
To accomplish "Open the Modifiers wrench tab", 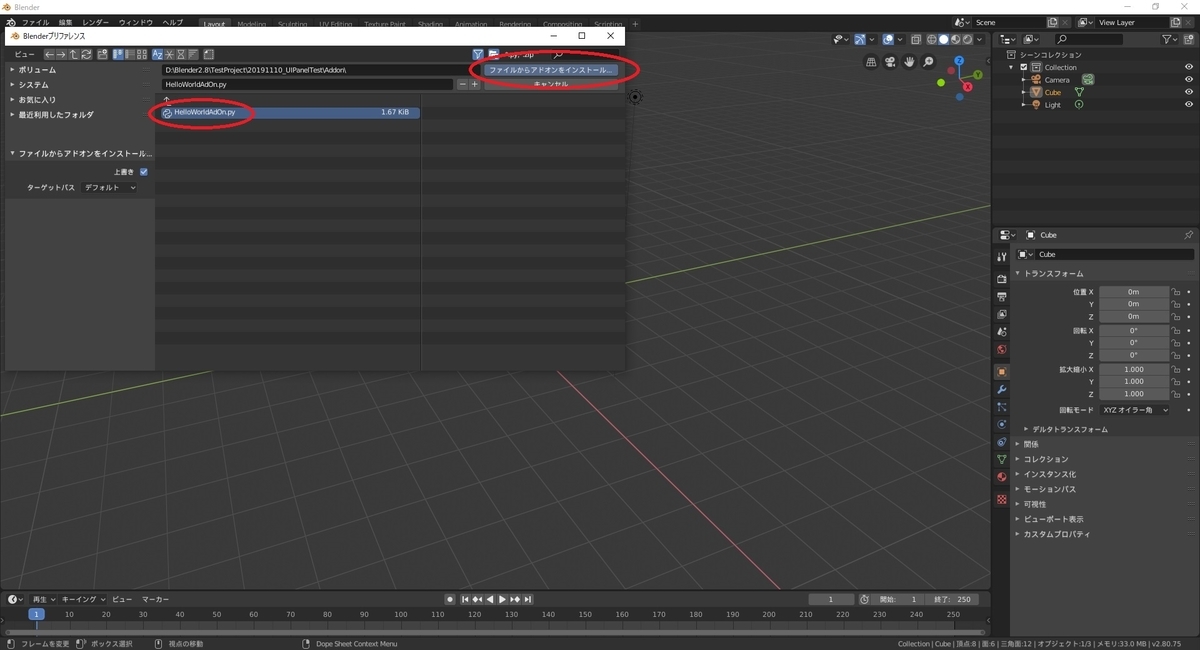I will (1002, 389).
